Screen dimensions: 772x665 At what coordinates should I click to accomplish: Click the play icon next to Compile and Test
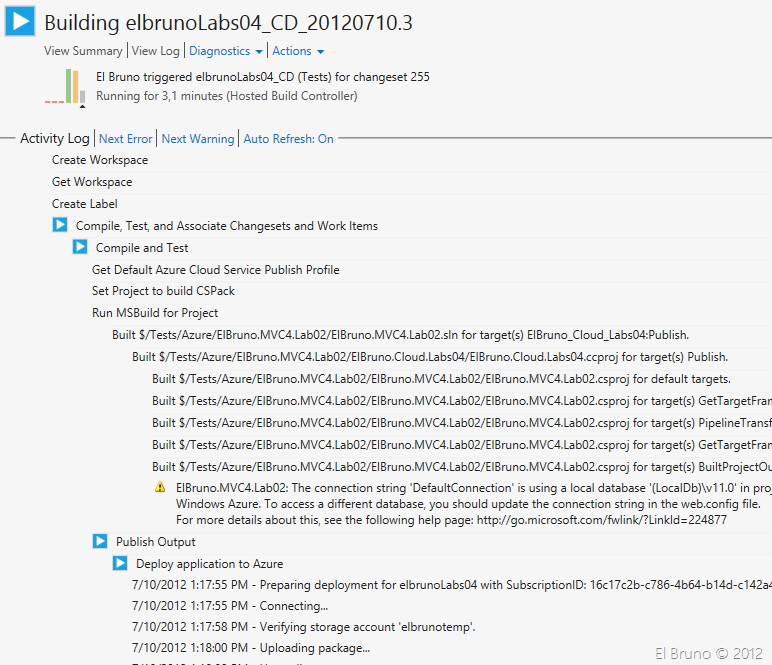pyautogui.click(x=80, y=248)
